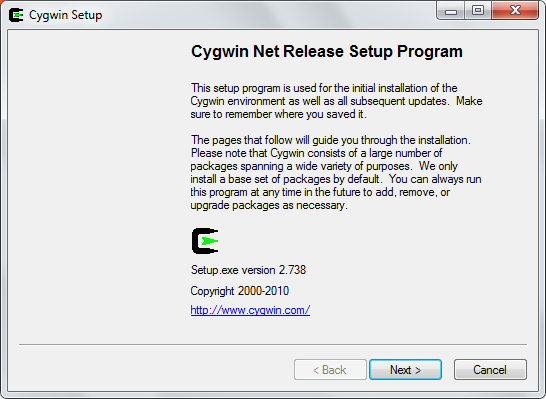Click the horizontal separator above the buttons

[x=273, y=345]
